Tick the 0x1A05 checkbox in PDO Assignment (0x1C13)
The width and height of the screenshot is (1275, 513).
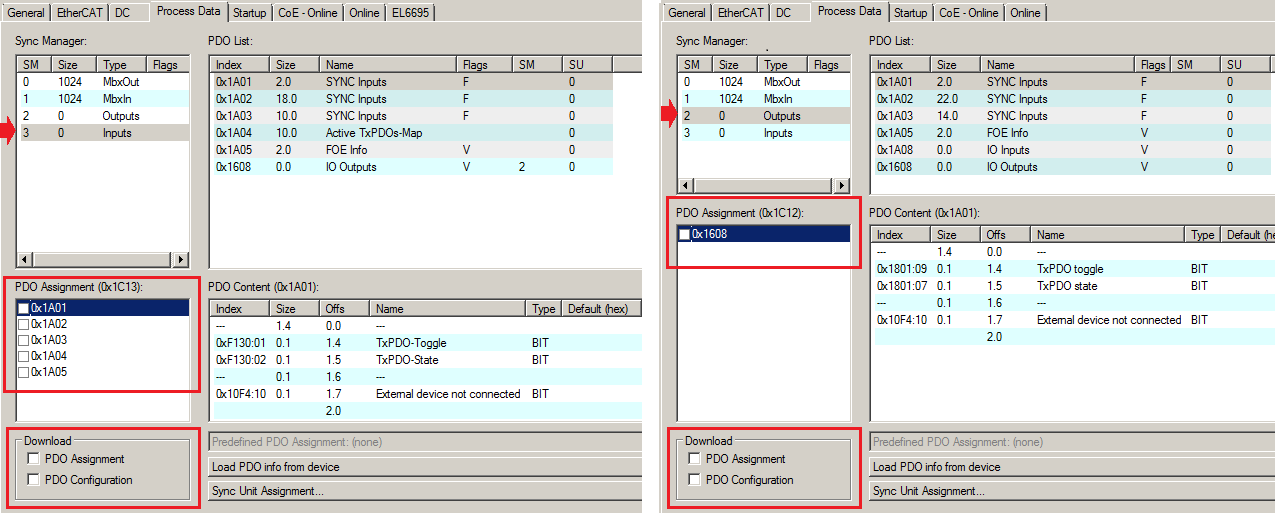click(23, 372)
